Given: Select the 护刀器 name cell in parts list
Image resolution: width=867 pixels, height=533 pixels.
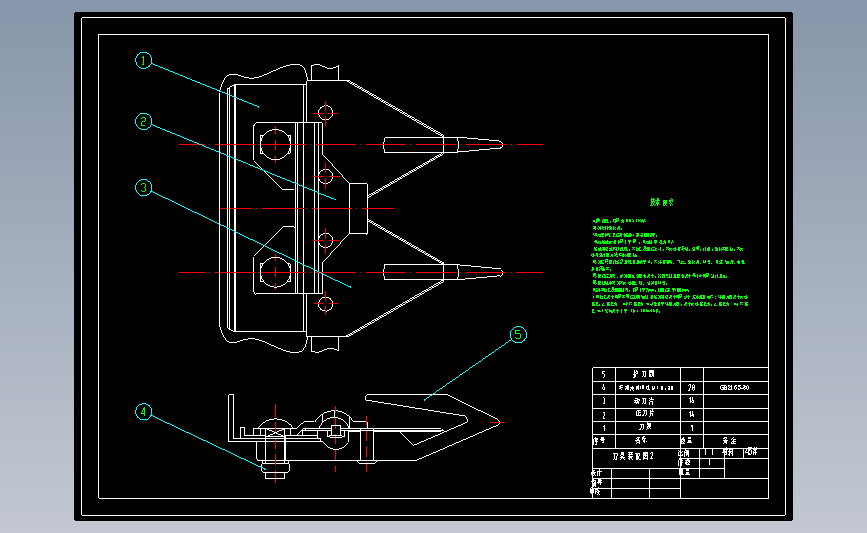Looking at the screenshot, I should pyautogui.click(x=646, y=374).
